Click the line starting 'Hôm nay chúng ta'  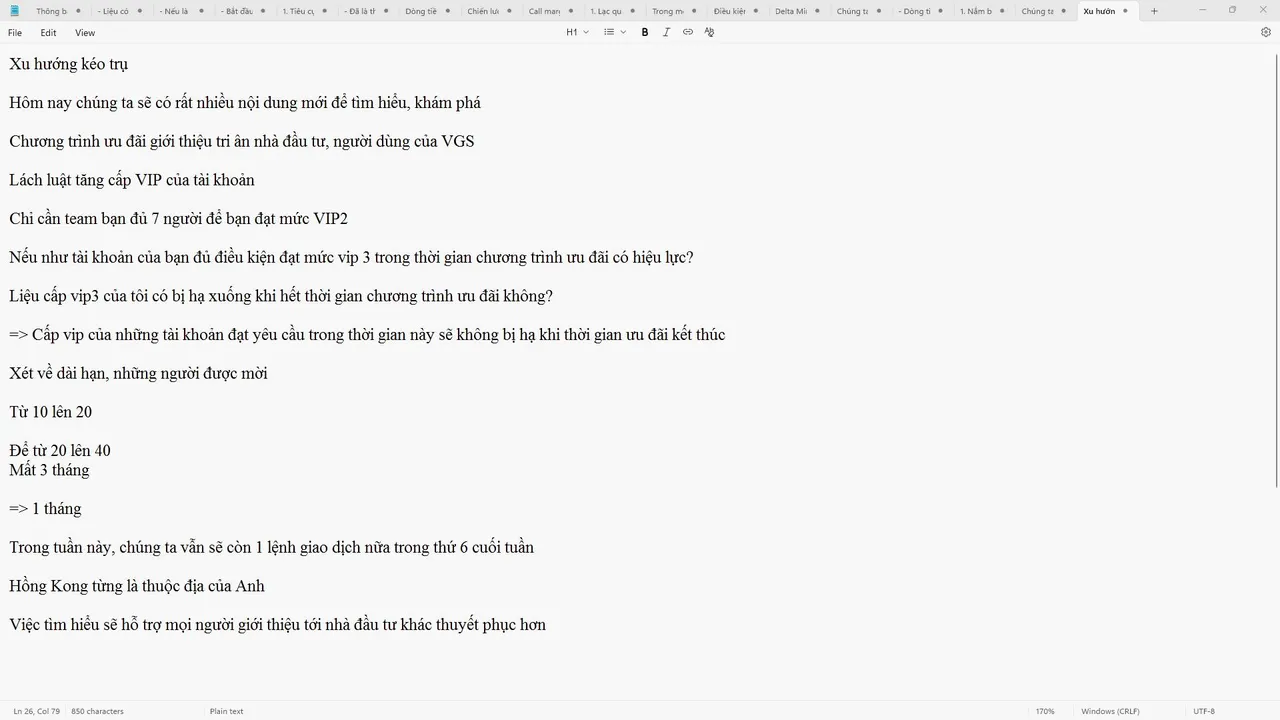point(245,103)
